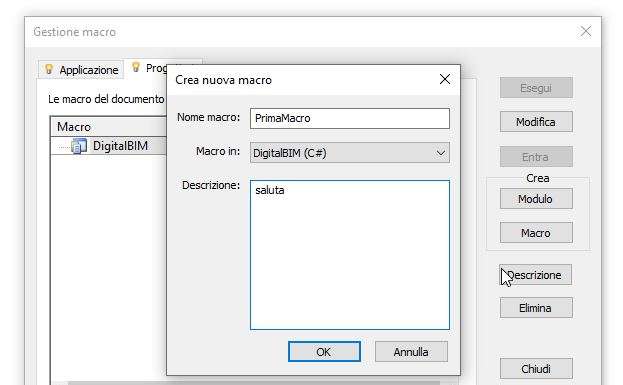Click the Macro column header
Image resolution: width=623 pixels, height=385 pixels.
coord(108,127)
